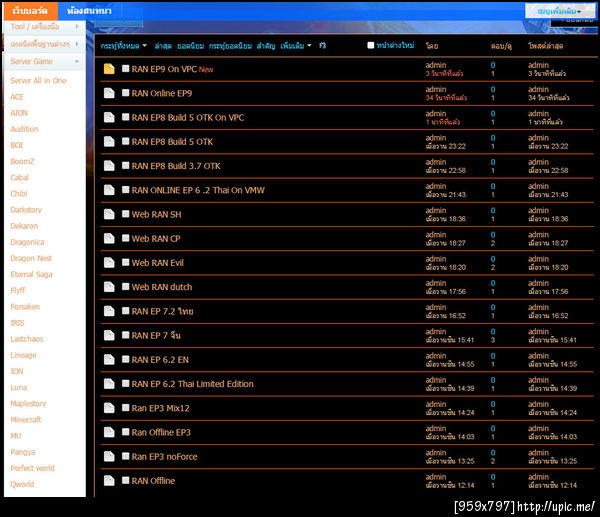Open the เพิ่มเติม dropdown in the thread filter bar
The width and height of the screenshot is (600, 517).
pyautogui.click(x=296, y=46)
